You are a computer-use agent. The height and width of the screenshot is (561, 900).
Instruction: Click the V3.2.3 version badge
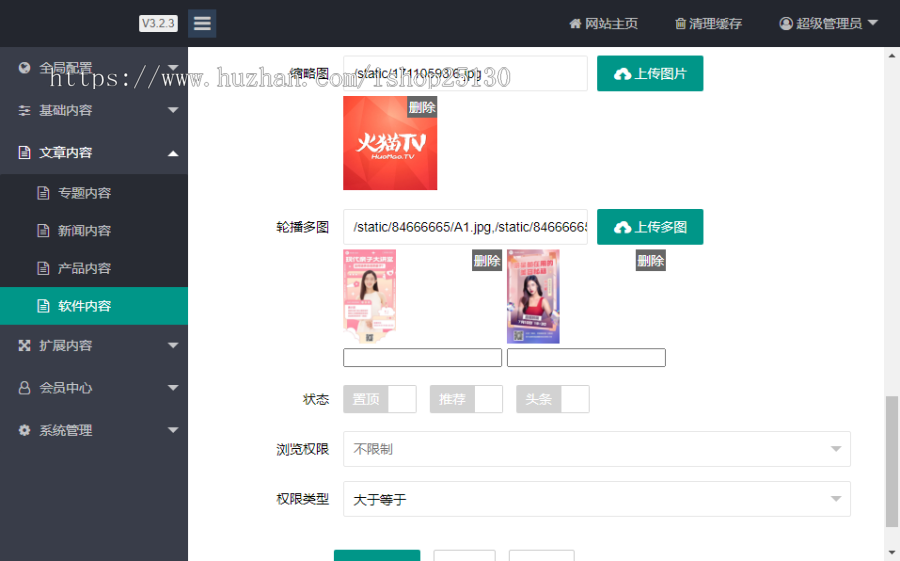[x=158, y=24]
